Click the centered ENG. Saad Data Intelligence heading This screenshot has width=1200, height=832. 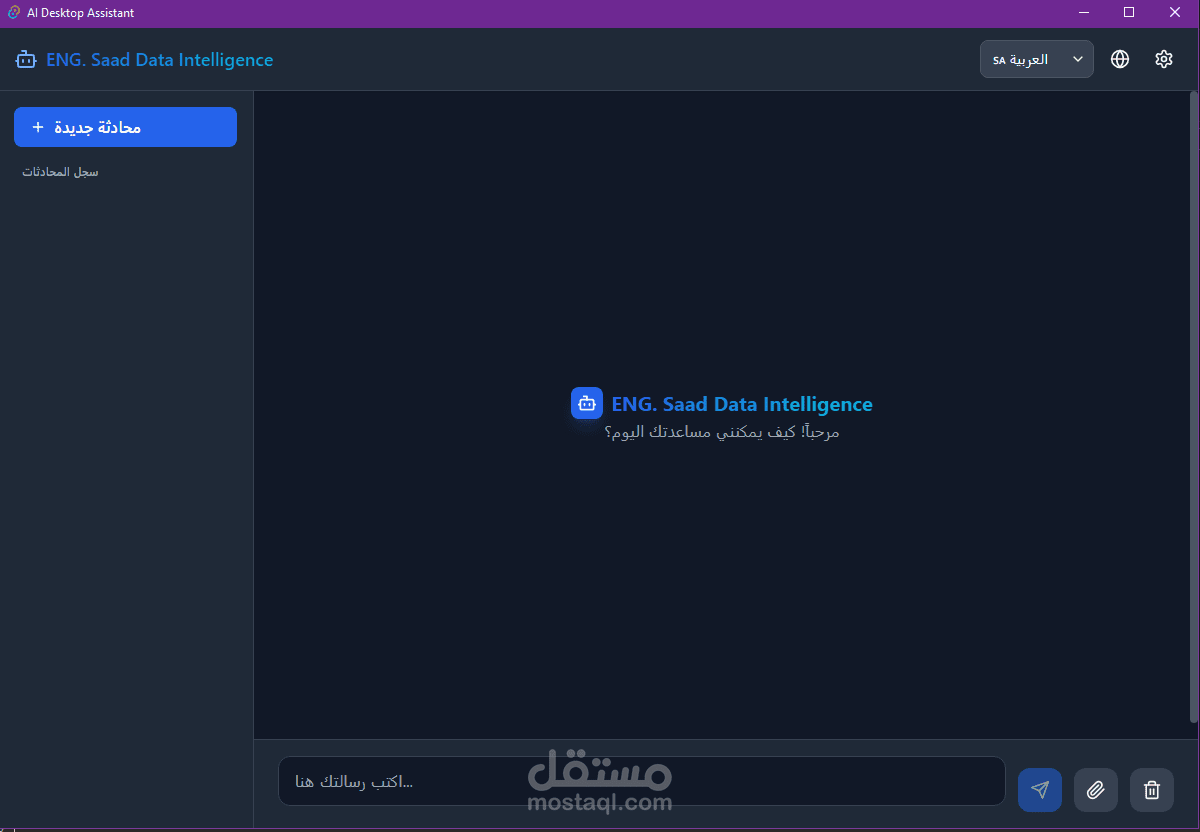pos(742,404)
